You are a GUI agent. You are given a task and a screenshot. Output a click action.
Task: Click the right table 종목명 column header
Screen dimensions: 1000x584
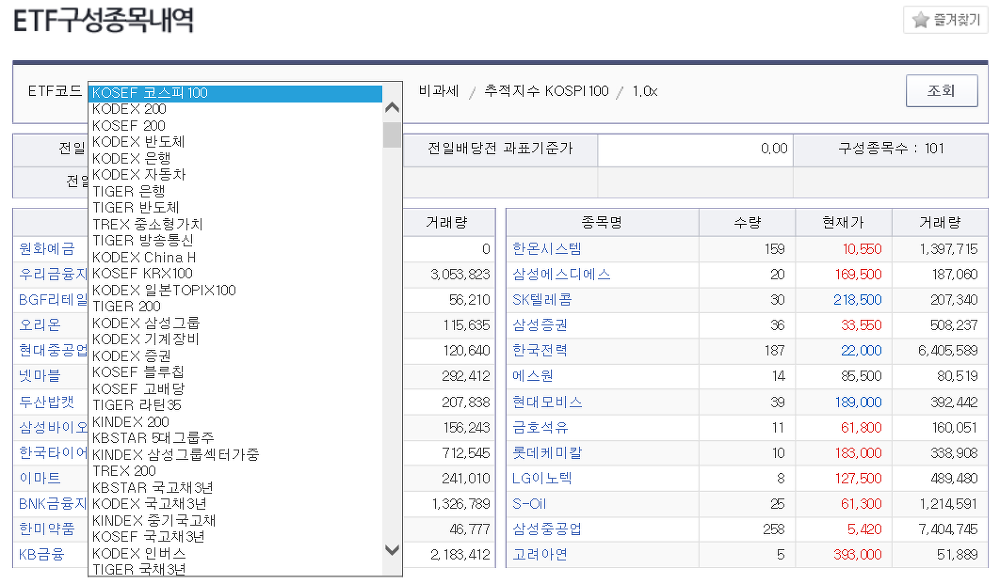pyautogui.click(x=602, y=223)
